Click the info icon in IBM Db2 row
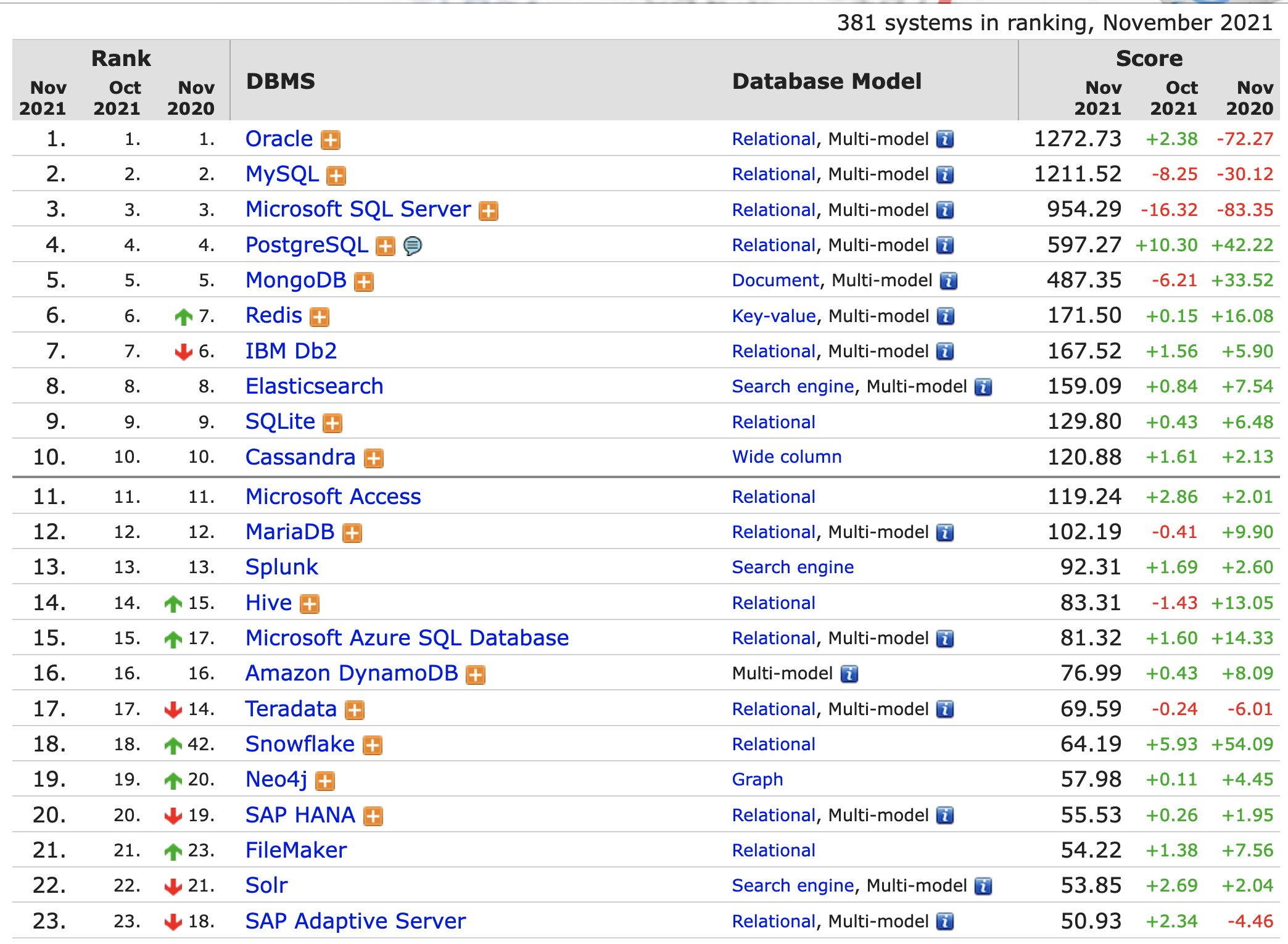Screen dimensions: 1288x944 pyautogui.click(x=945, y=352)
